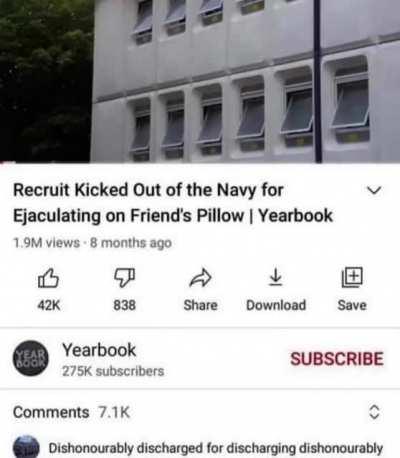
Task: Expand the video description chevron
Action: [x=374, y=191]
